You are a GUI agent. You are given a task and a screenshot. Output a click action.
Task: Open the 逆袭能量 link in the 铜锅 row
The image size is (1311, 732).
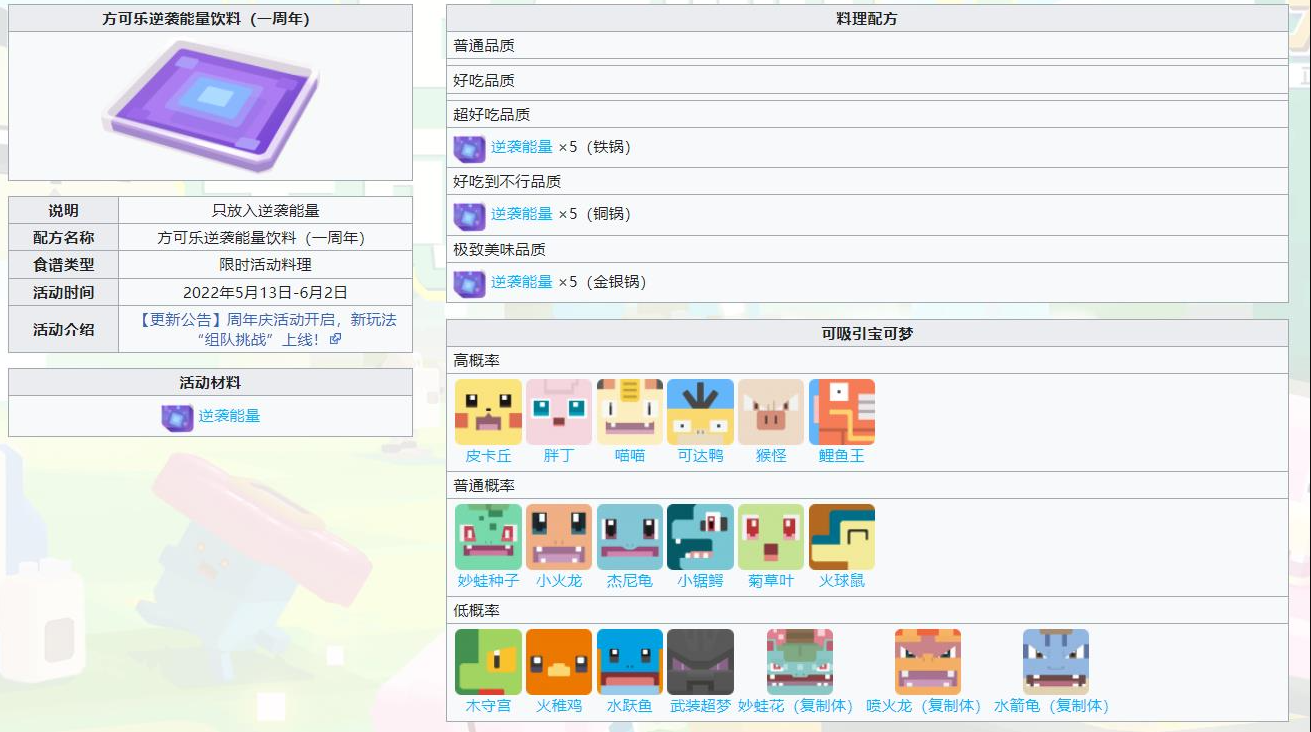pos(522,214)
